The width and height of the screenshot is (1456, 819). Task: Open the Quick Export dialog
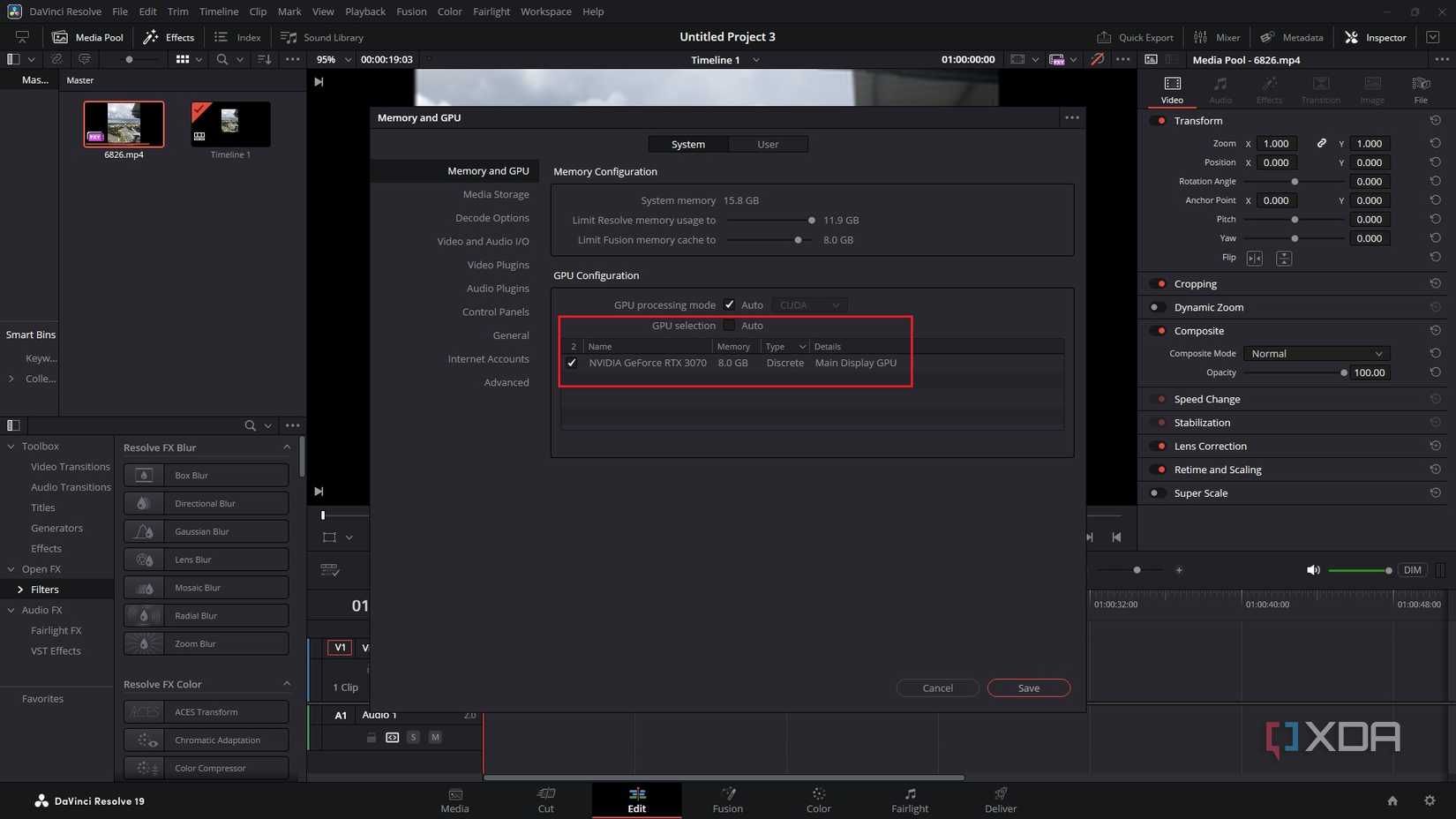pyautogui.click(x=1136, y=37)
